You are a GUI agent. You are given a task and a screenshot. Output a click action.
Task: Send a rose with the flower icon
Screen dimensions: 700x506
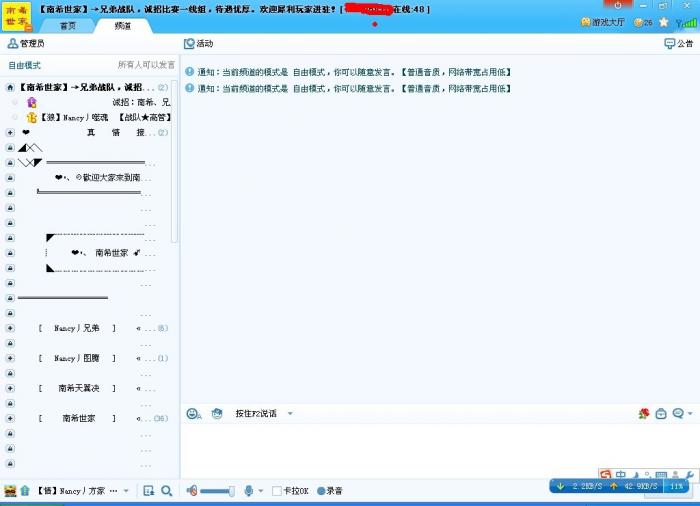[643, 414]
